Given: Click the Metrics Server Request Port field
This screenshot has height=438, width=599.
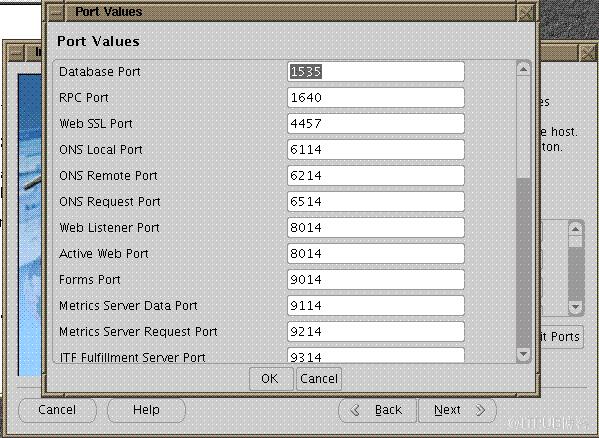Looking at the screenshot, I should tap(376, 331).
